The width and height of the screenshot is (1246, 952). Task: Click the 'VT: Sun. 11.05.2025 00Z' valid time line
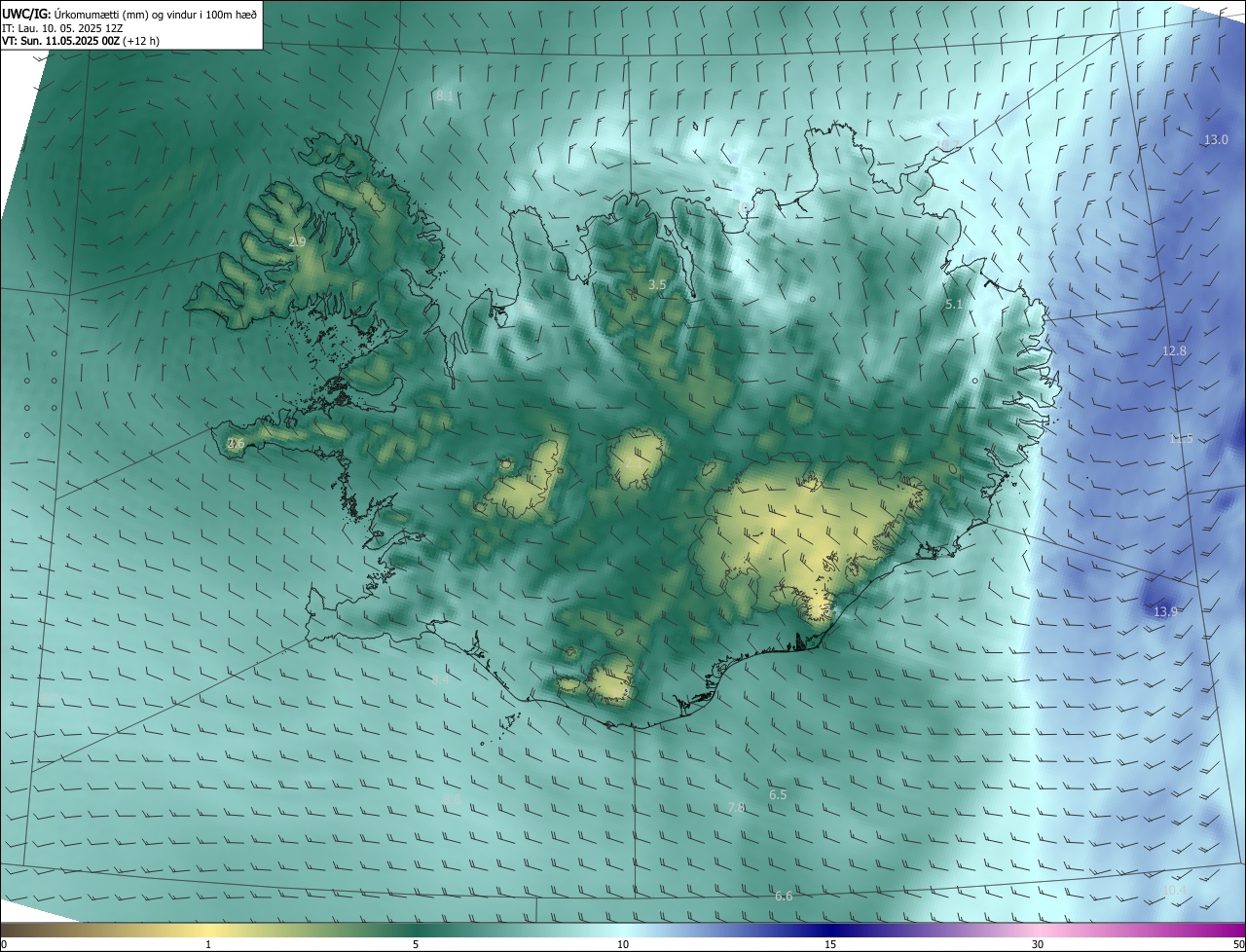pyautogui.click(x=81, y=41)
